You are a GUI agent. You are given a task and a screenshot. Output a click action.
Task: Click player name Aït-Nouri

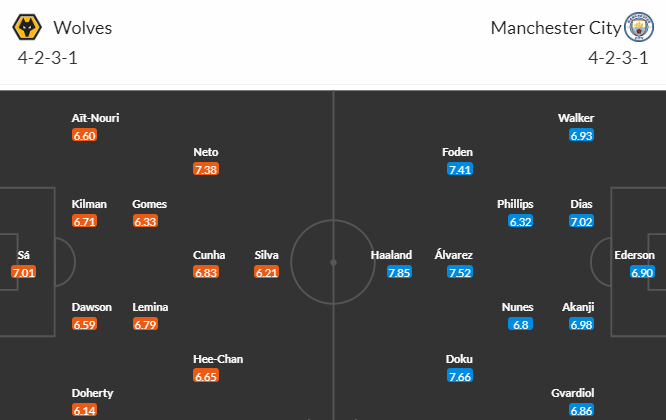[x=95, y=118]
